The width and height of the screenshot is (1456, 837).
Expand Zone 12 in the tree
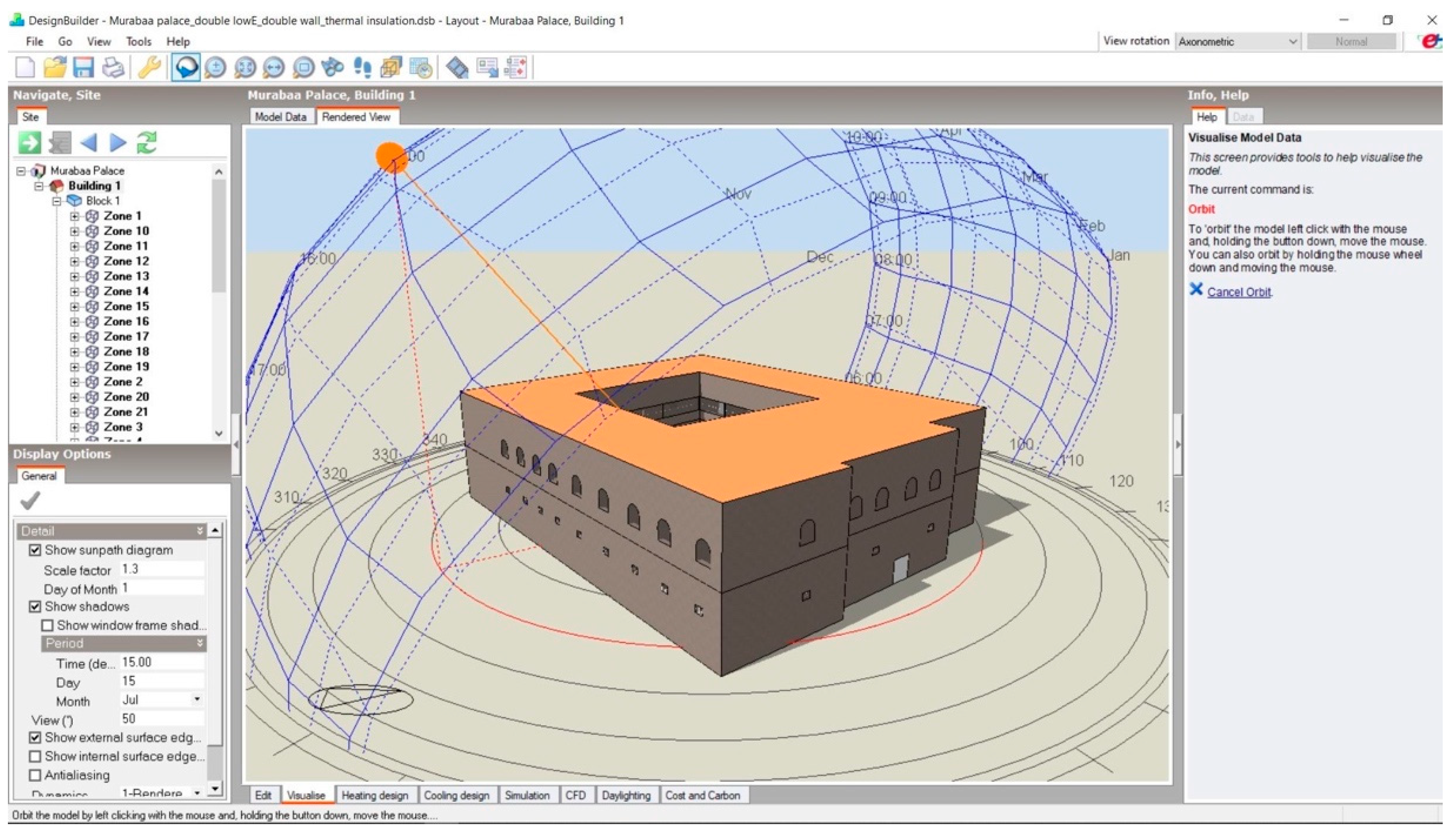pos(74,261)
